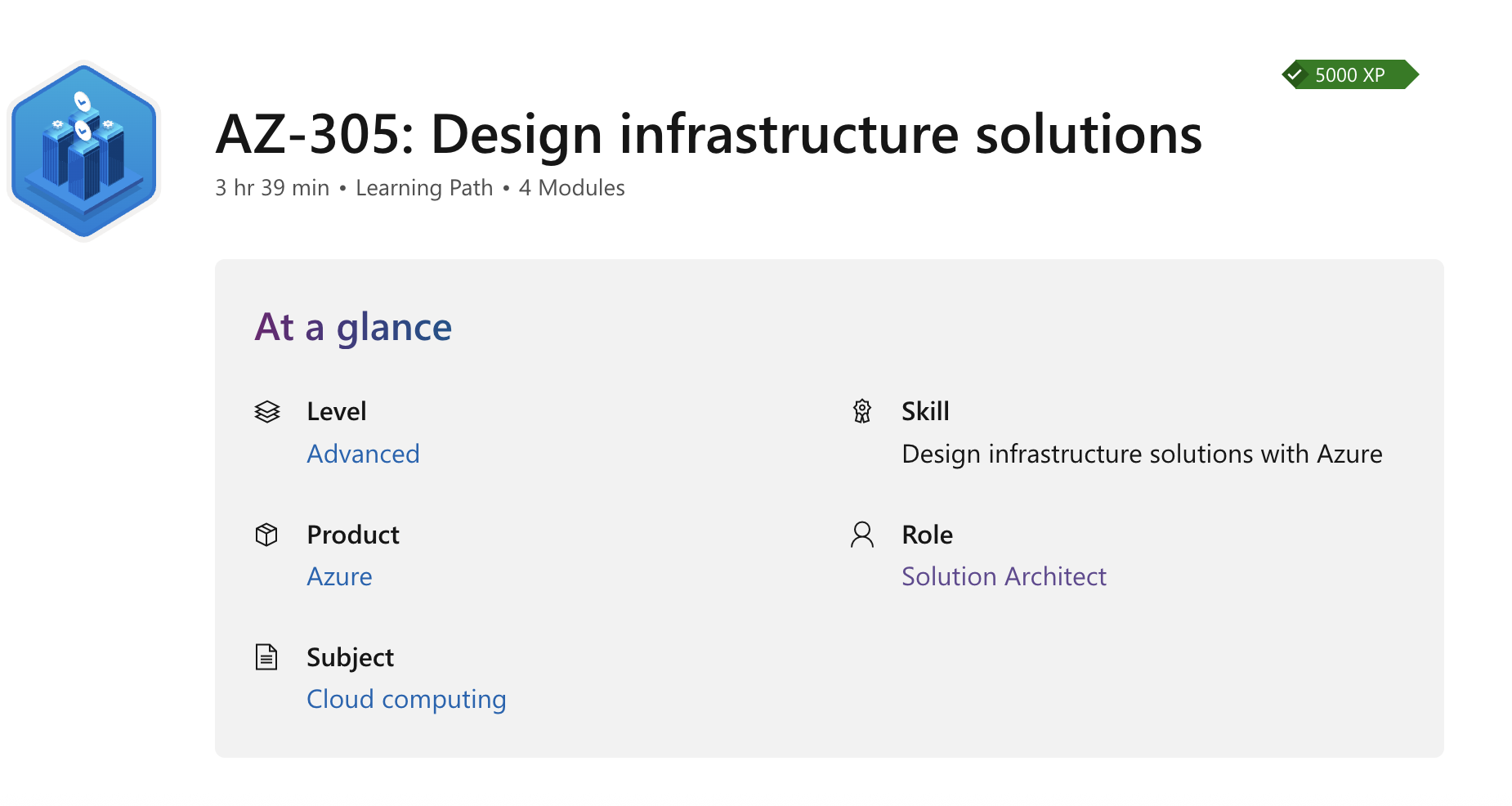
Task: Click the Skill label
Action: 925,411
